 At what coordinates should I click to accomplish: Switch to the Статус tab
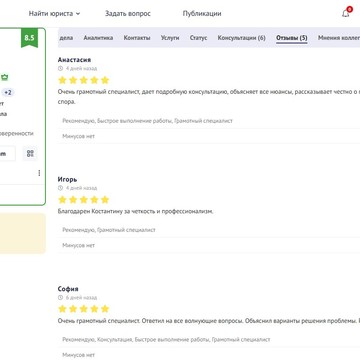pos(198,38)
